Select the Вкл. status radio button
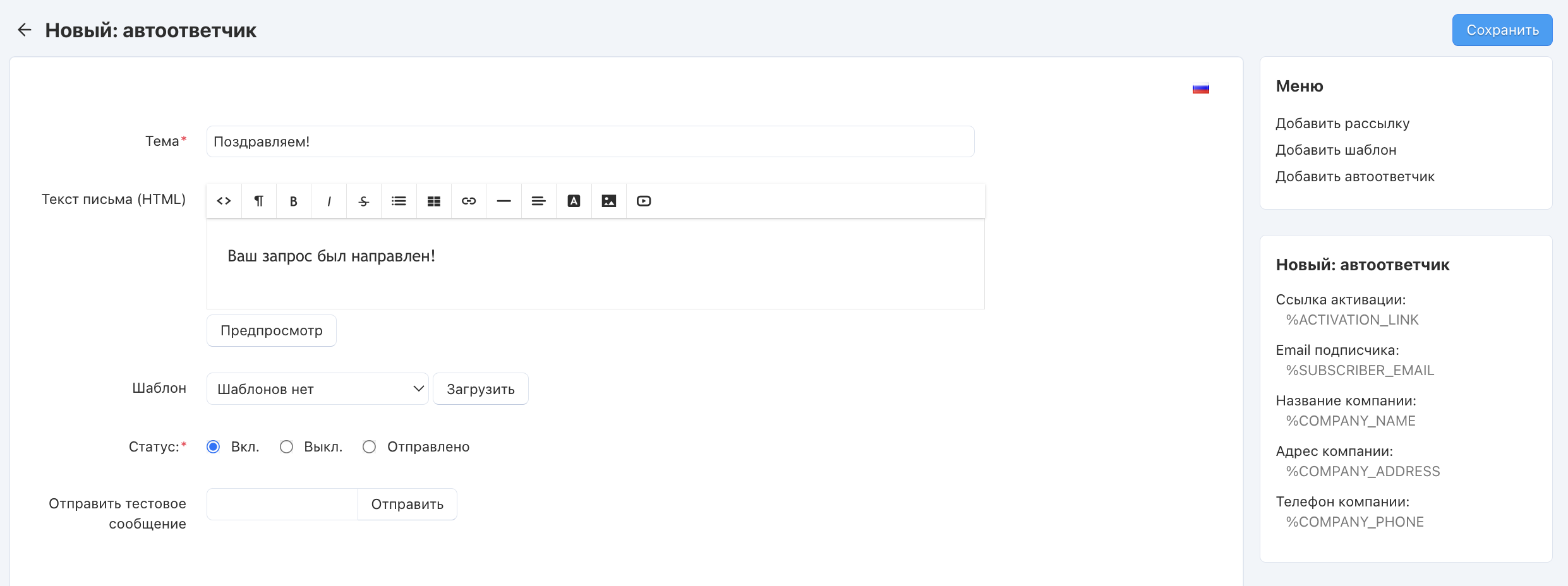The height and width of the screenshot is (586, 1568). pyautogui.click(x=214, y=447)
